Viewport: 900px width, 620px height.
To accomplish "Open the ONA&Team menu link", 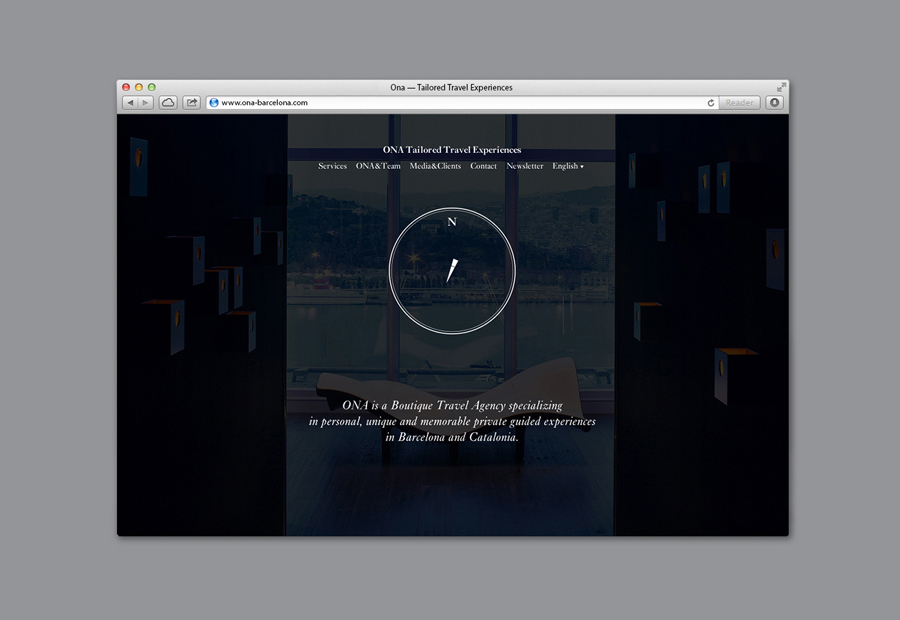I will tap(378, 166).
